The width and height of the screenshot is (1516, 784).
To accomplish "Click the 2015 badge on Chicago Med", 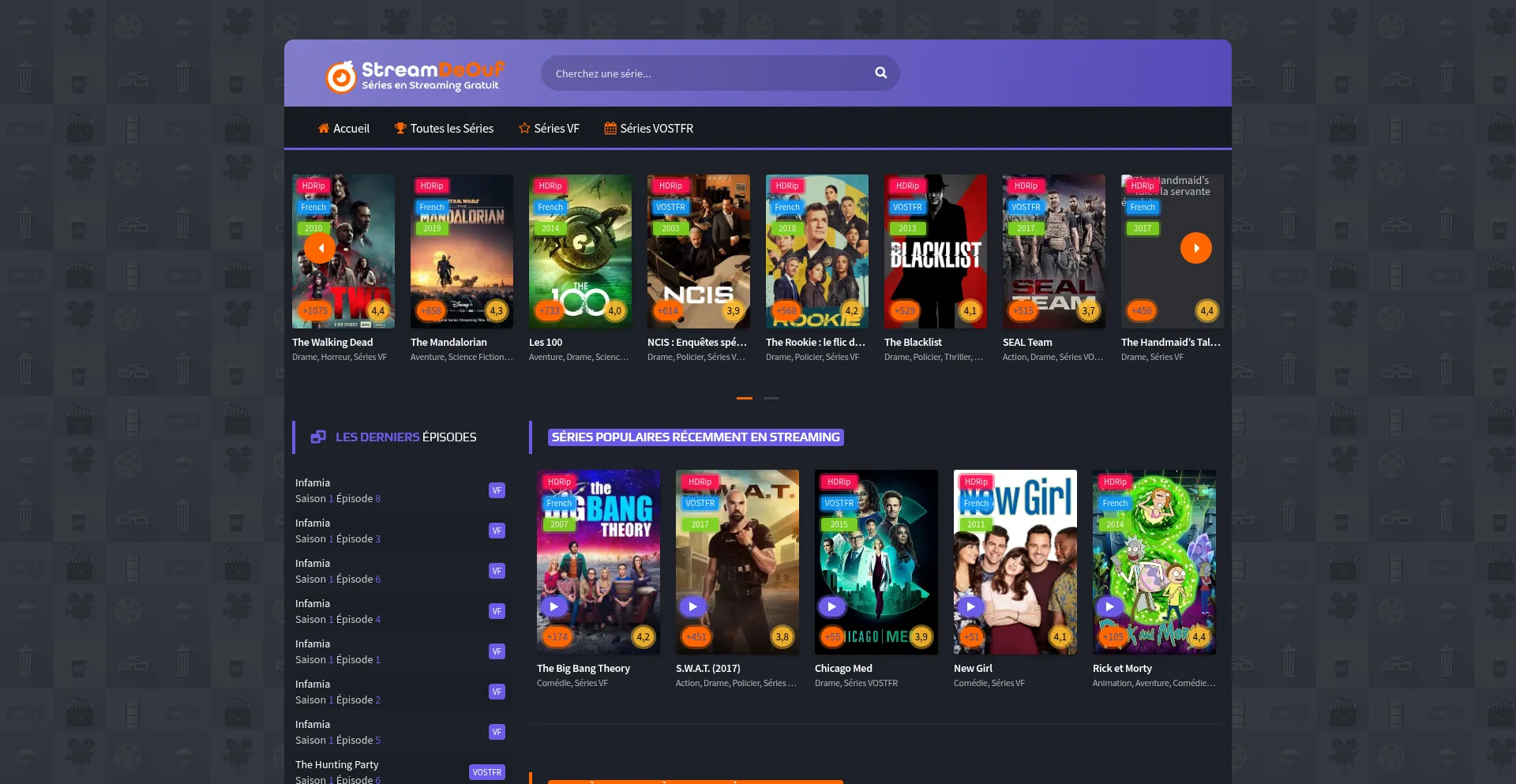I will (x=839, y=524).
